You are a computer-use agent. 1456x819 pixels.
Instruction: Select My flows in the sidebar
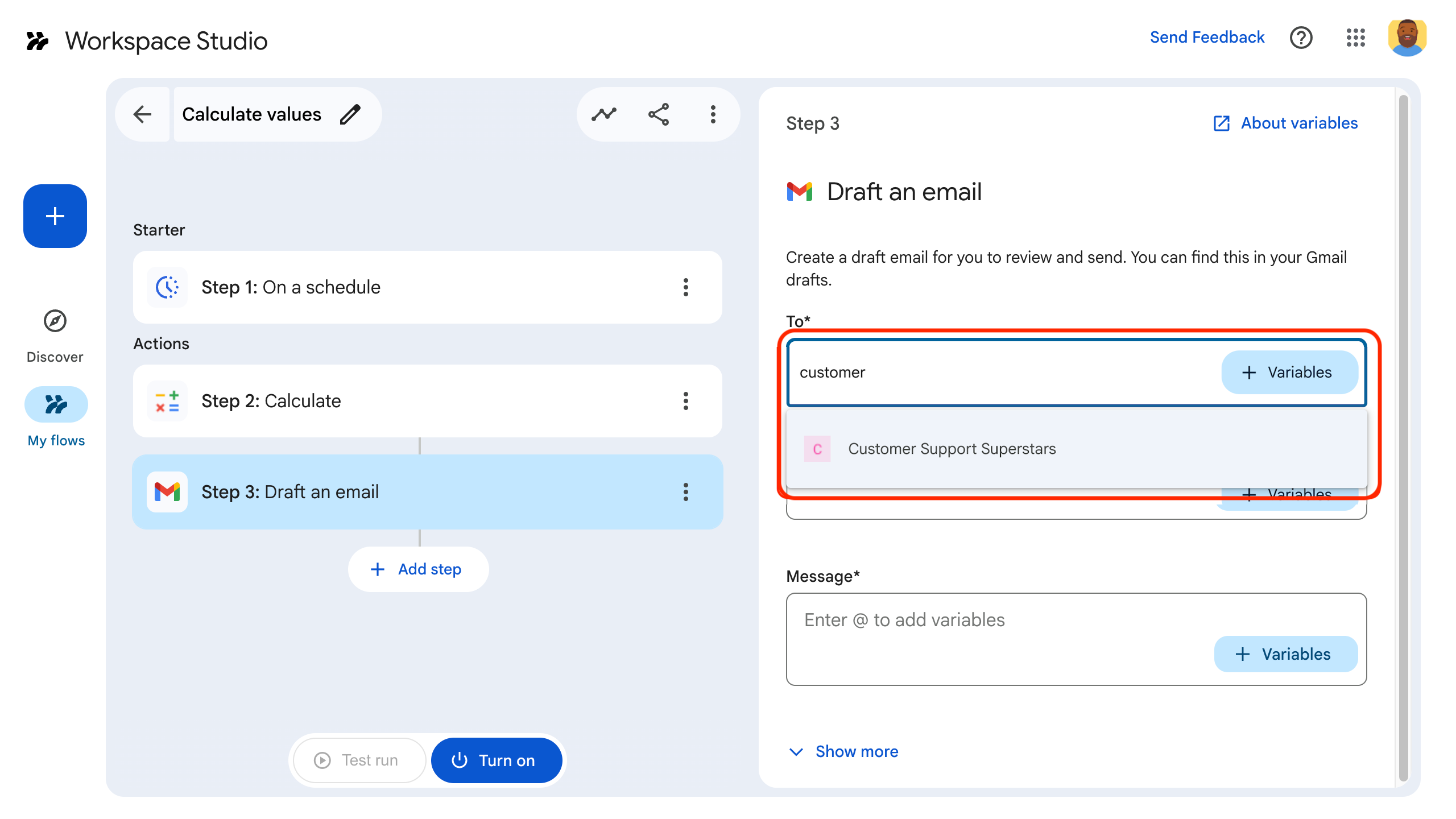55,404
